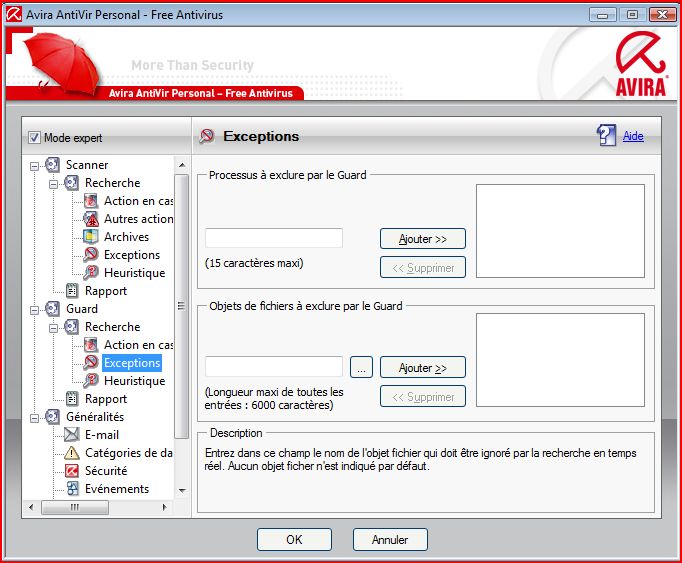The height and width of the screenshot is (563, 682).
Task: Collapse the Guard tree node
Action: click(x=34, y=310)
